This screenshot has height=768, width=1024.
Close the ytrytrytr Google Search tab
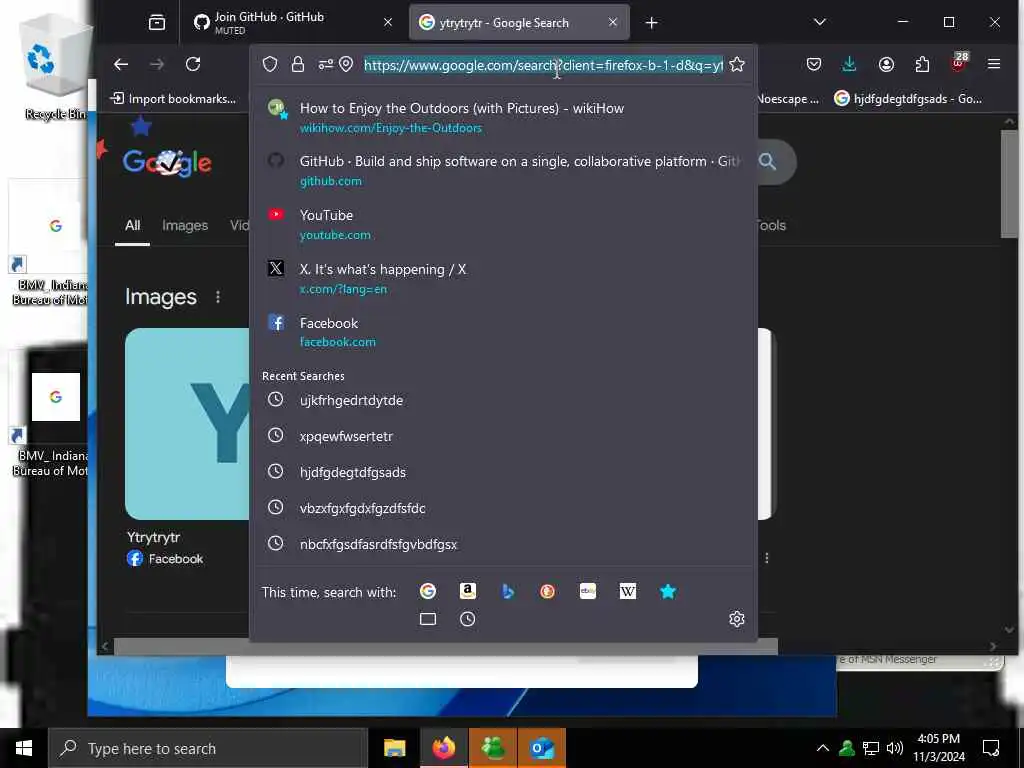tap(613, 22)
